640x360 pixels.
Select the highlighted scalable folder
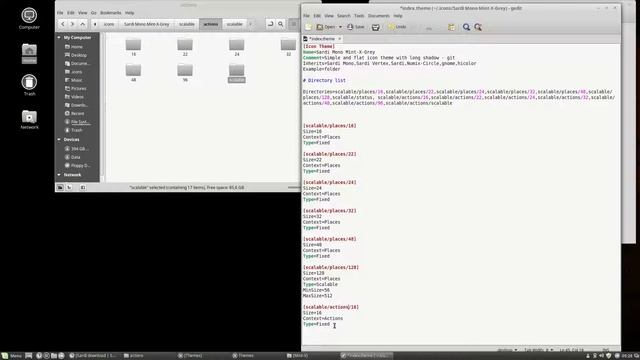[237, 73]
